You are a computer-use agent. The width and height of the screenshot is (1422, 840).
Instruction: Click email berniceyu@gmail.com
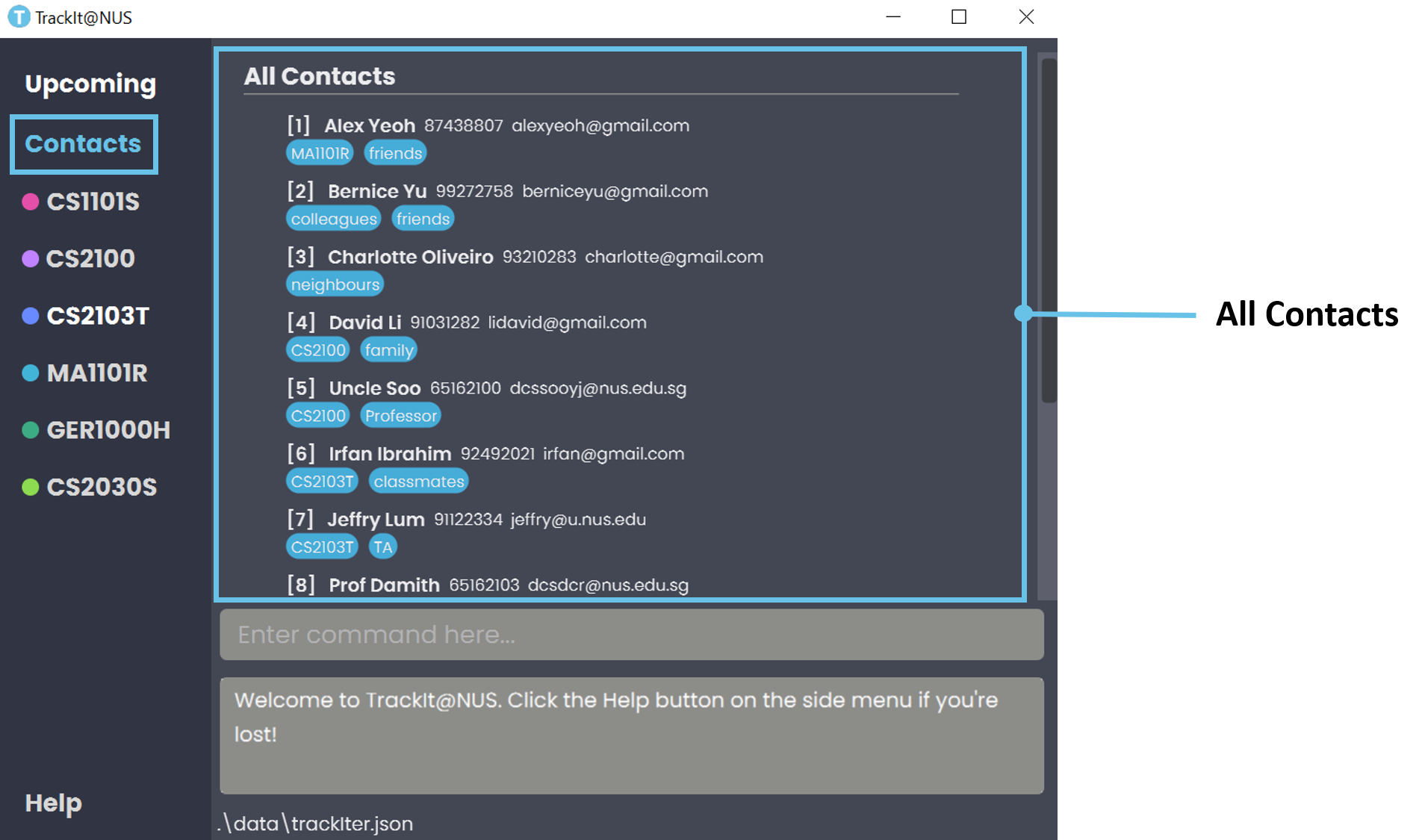click(x=615, y=191)
